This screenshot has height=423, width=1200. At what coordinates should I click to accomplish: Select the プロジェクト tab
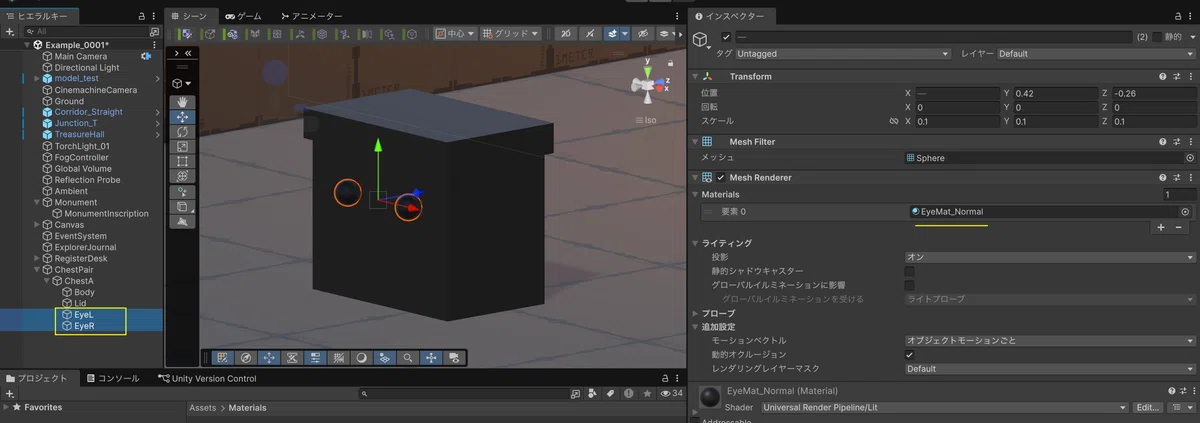[x=37, y=378]
